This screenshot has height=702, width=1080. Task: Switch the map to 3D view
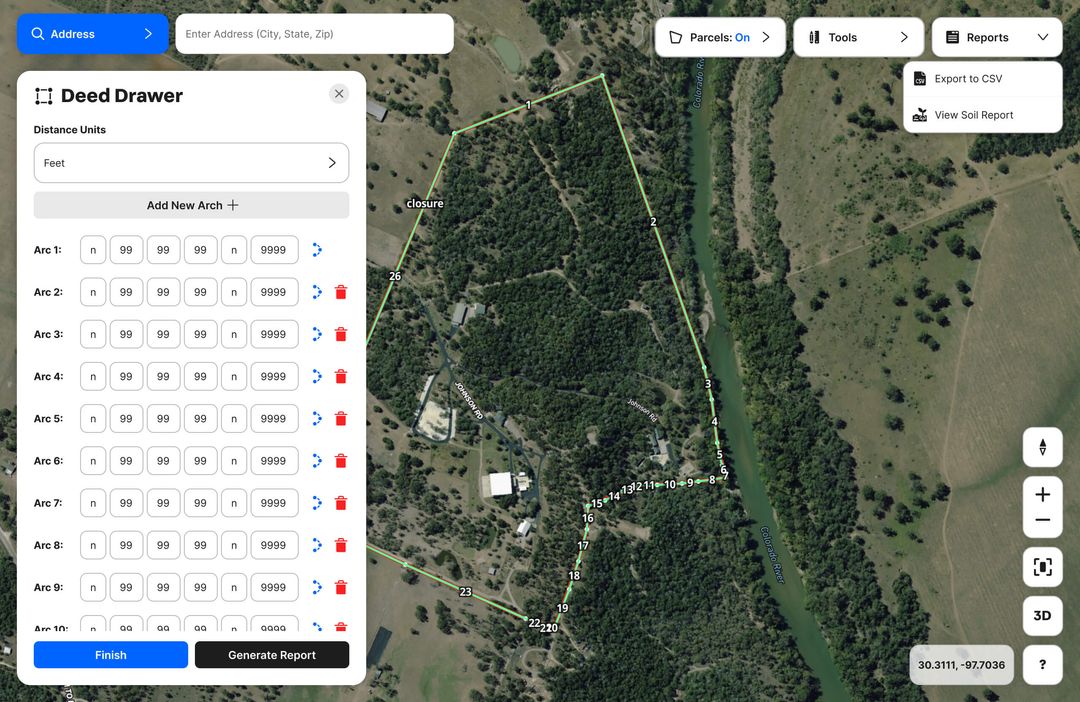[1042, 615]
